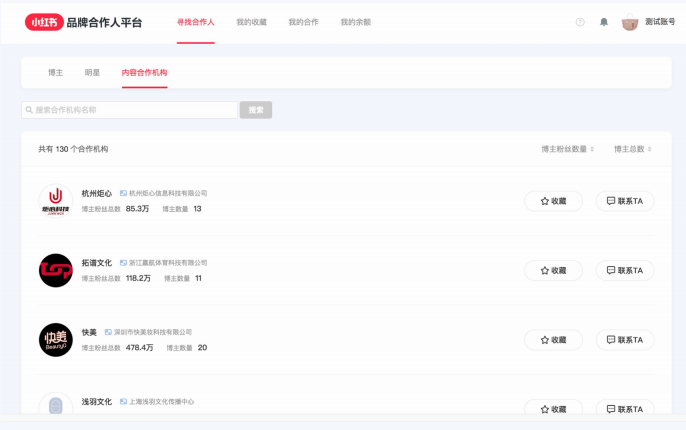The image size is (686, 430).
Task: Click the 118.2万 fan count
Action: (138, 278)
